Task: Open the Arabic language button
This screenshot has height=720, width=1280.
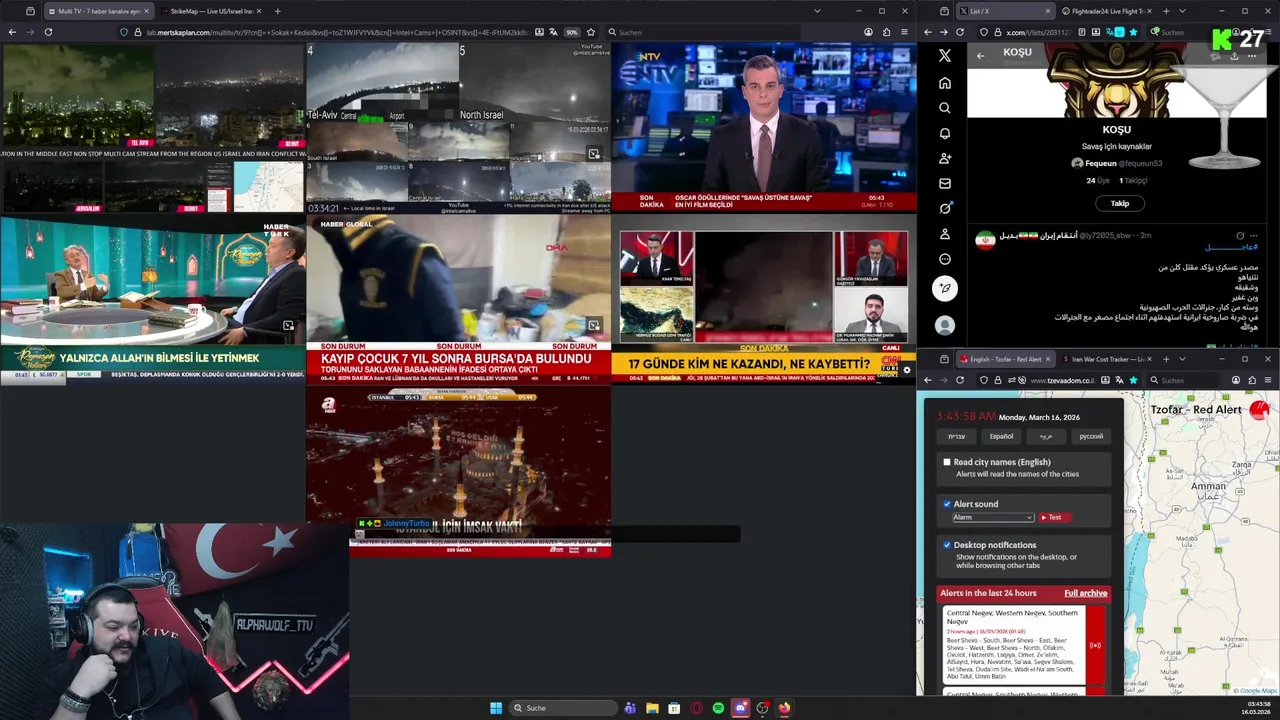Action: (x=1046, y=436)
